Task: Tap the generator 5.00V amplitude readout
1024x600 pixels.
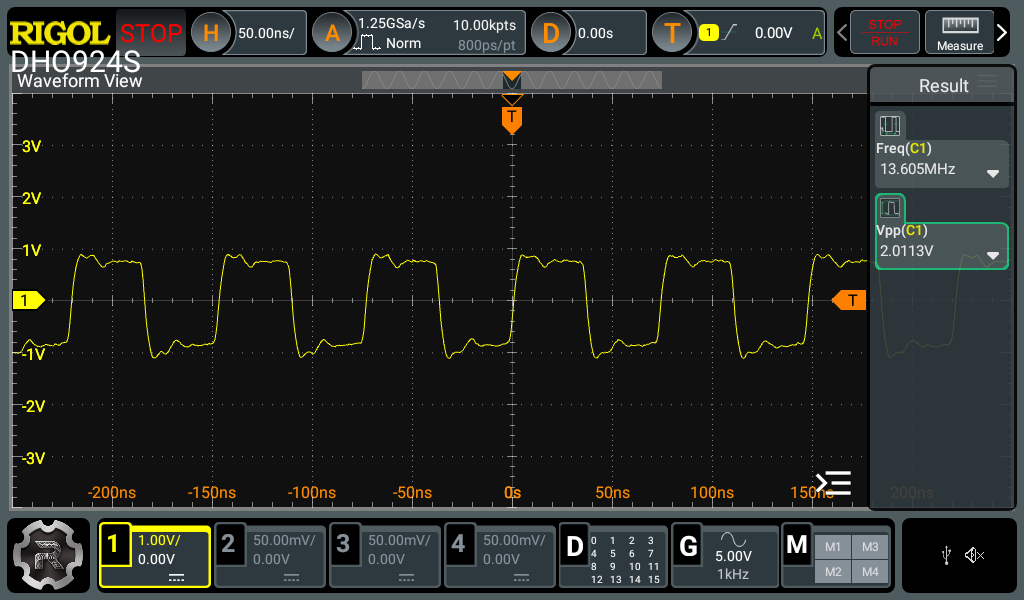Action: point(733,556)
